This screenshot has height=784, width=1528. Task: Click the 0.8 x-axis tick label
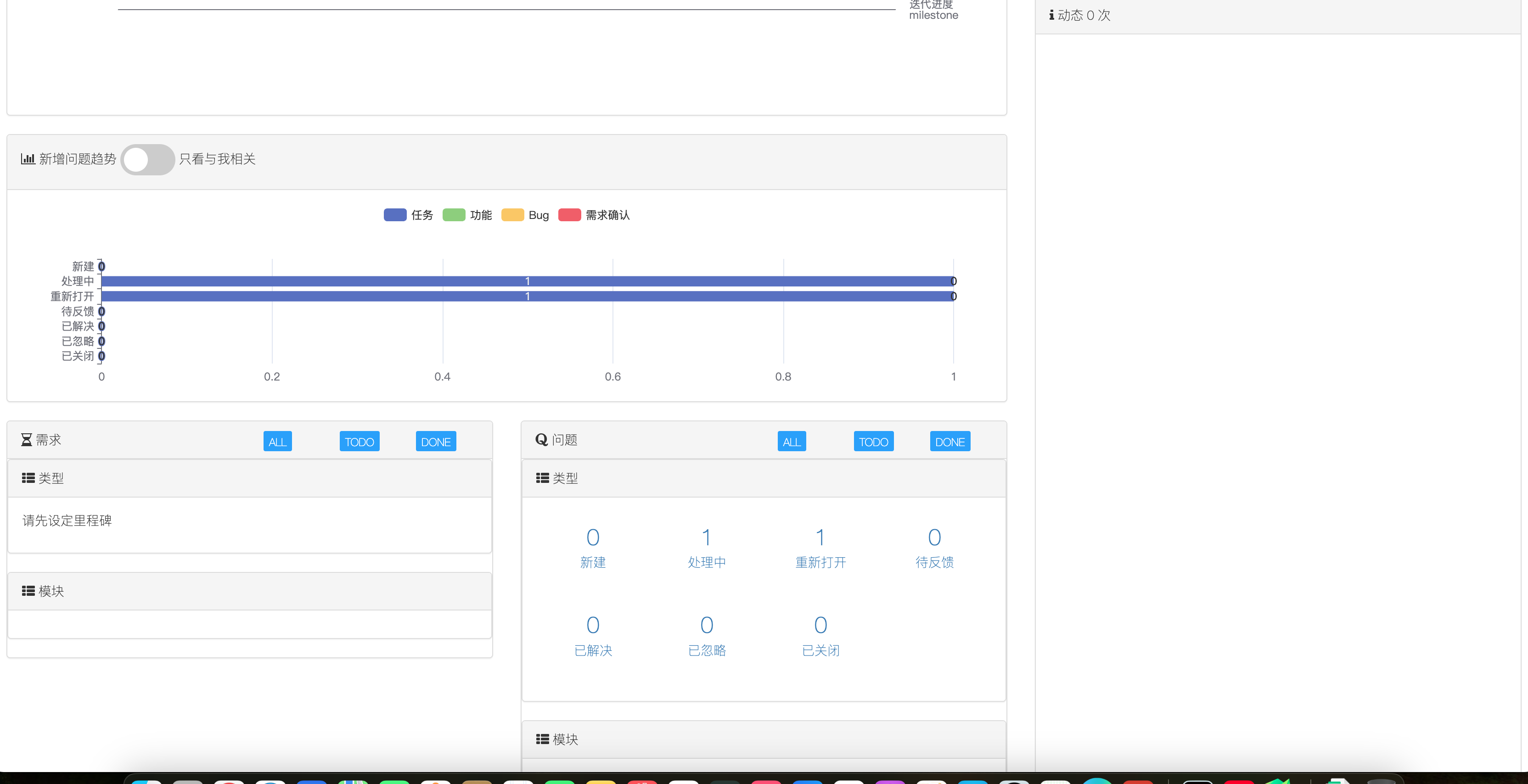(783, 376)
